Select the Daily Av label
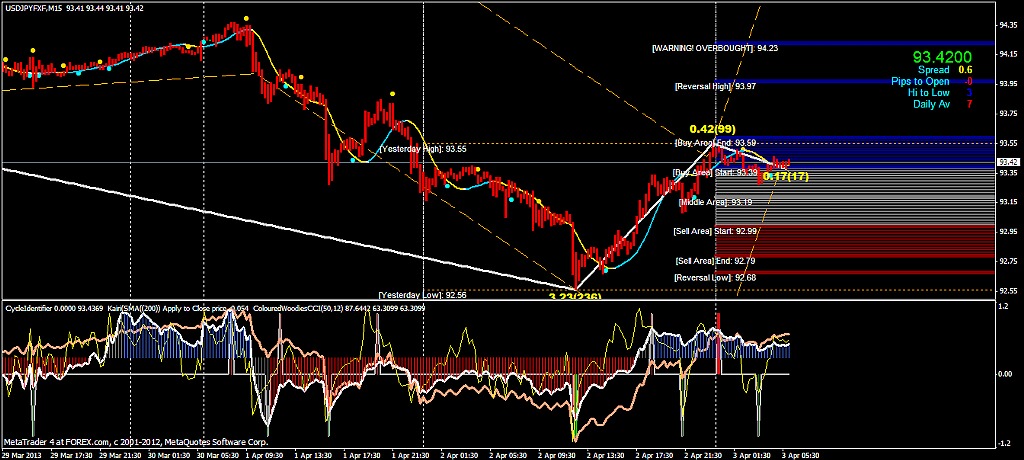Viewport: 1024px width, 460px height. click(x=929, y=104)
